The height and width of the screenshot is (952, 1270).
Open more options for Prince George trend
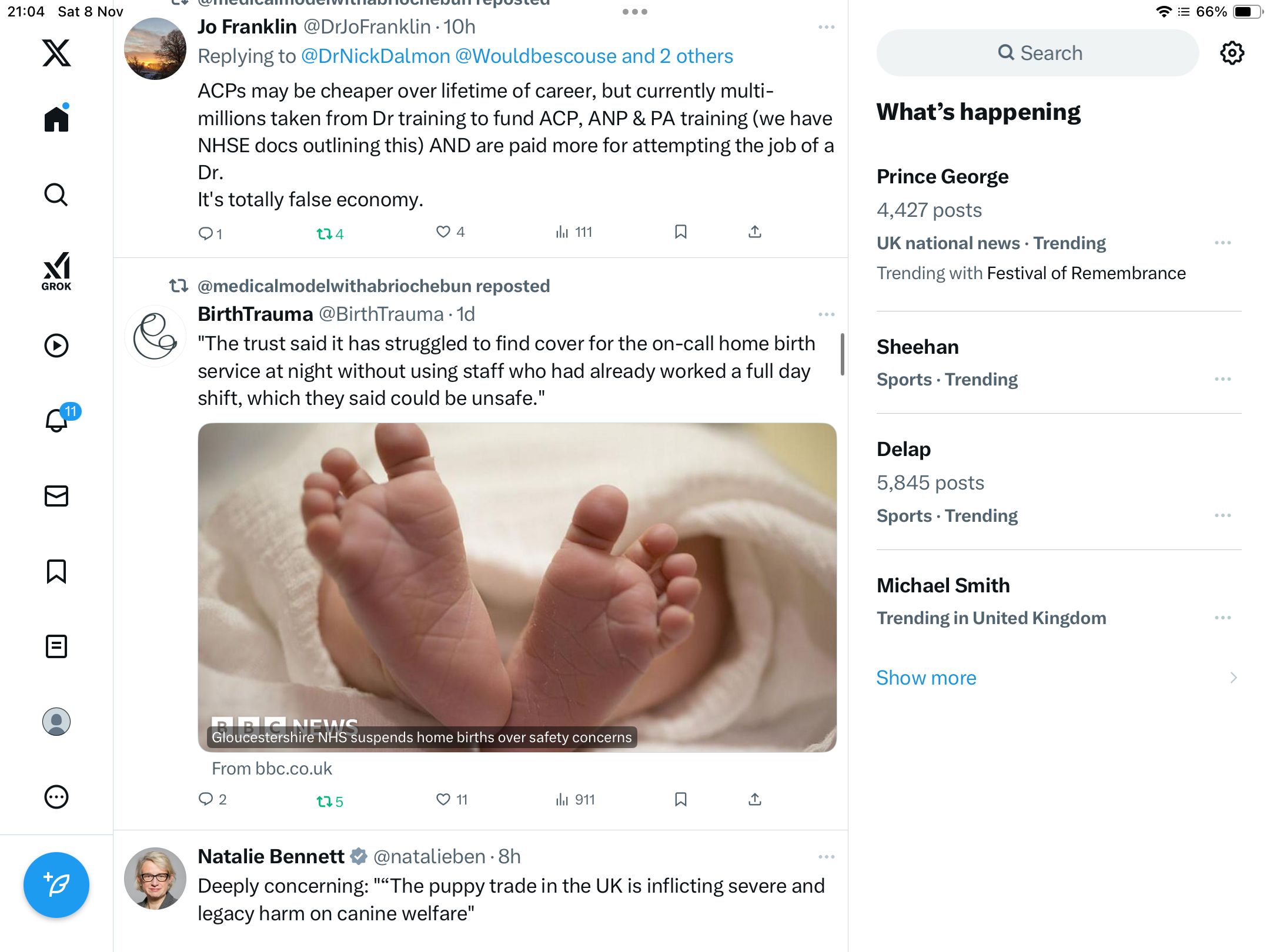[x=1222, y=243]
